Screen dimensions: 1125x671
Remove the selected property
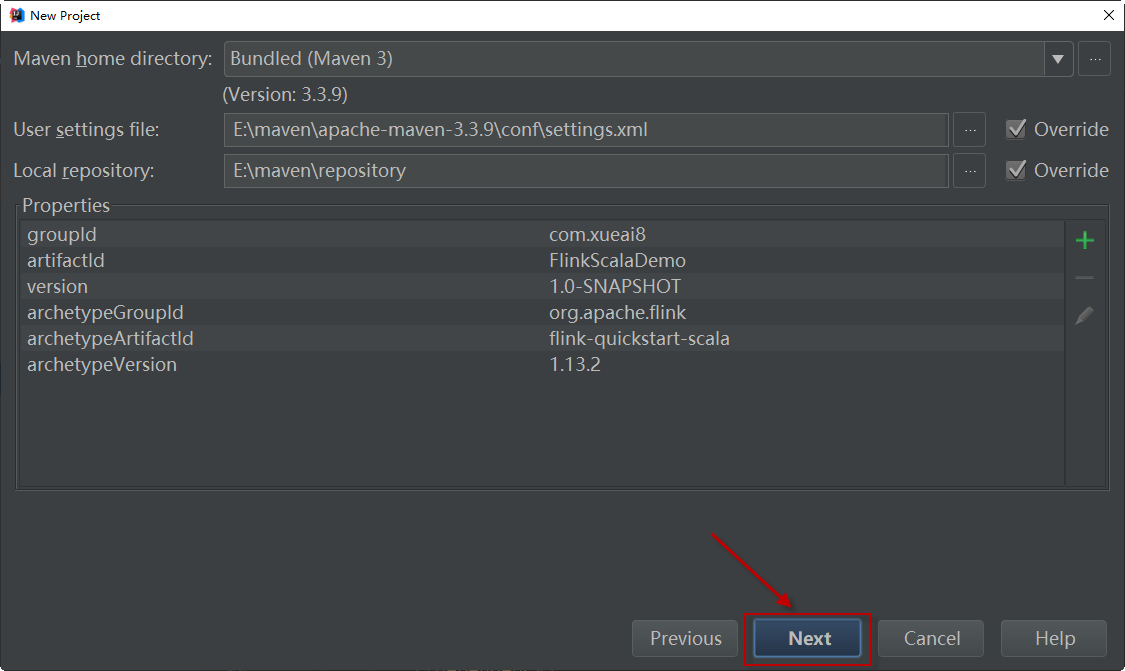(1084, 277)
